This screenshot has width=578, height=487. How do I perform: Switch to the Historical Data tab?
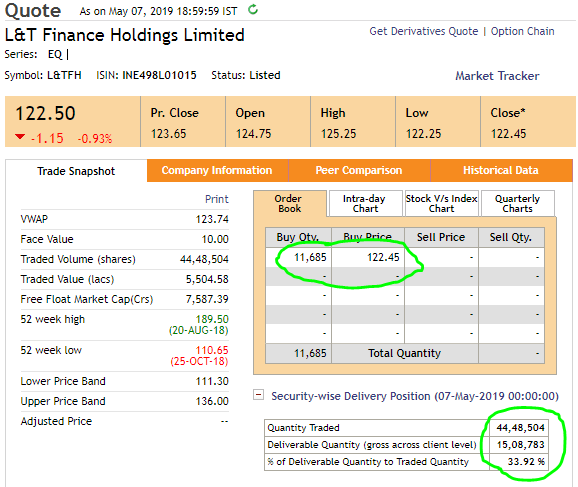click(x=501, y=170)
